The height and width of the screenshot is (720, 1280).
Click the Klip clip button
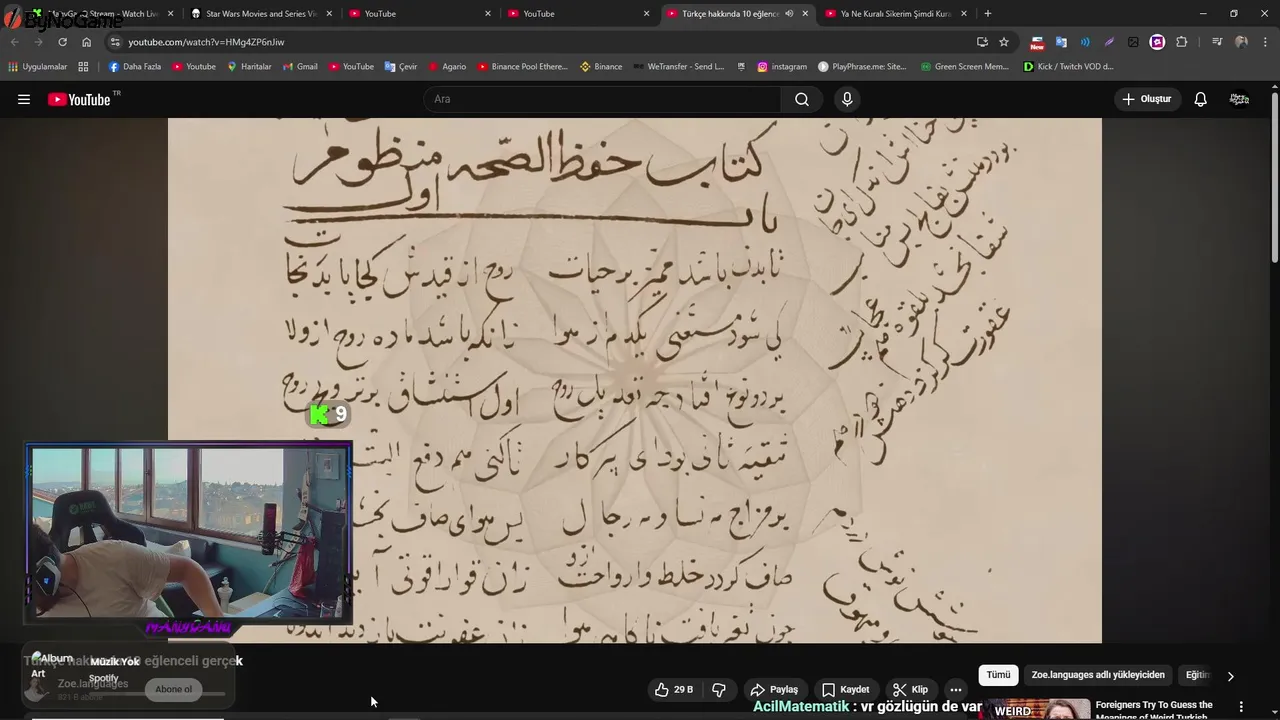(910, 689)
